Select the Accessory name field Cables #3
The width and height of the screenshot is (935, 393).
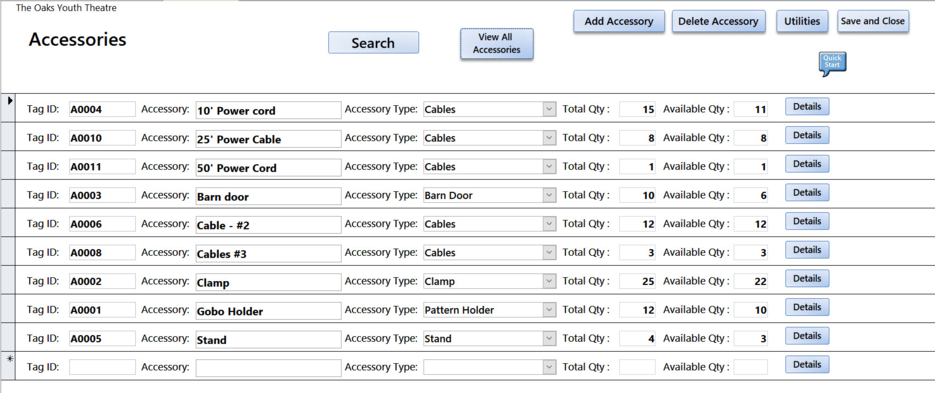pos(268,253)
